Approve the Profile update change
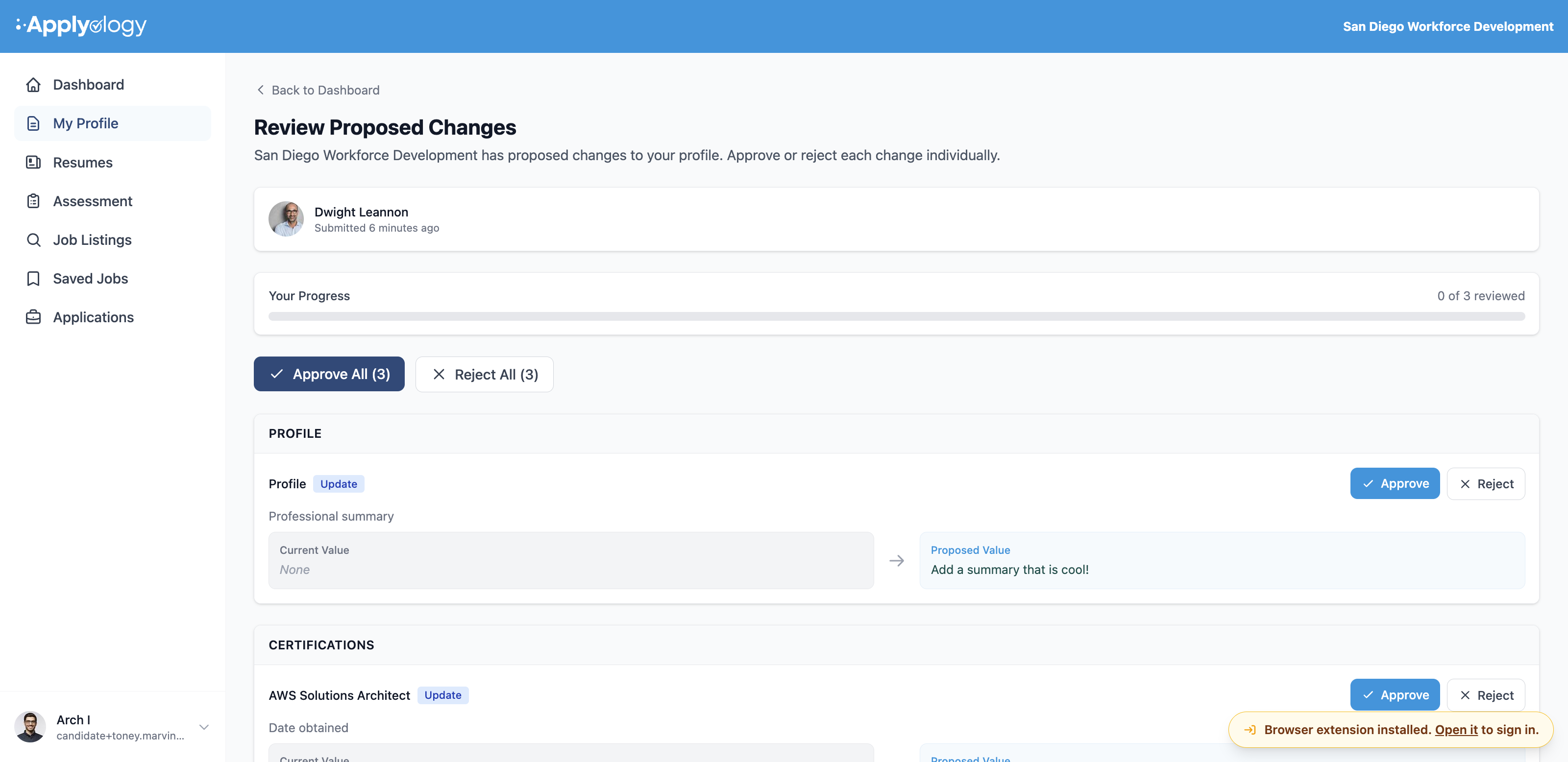The image size is (1568, 762). pos(1395,483)
